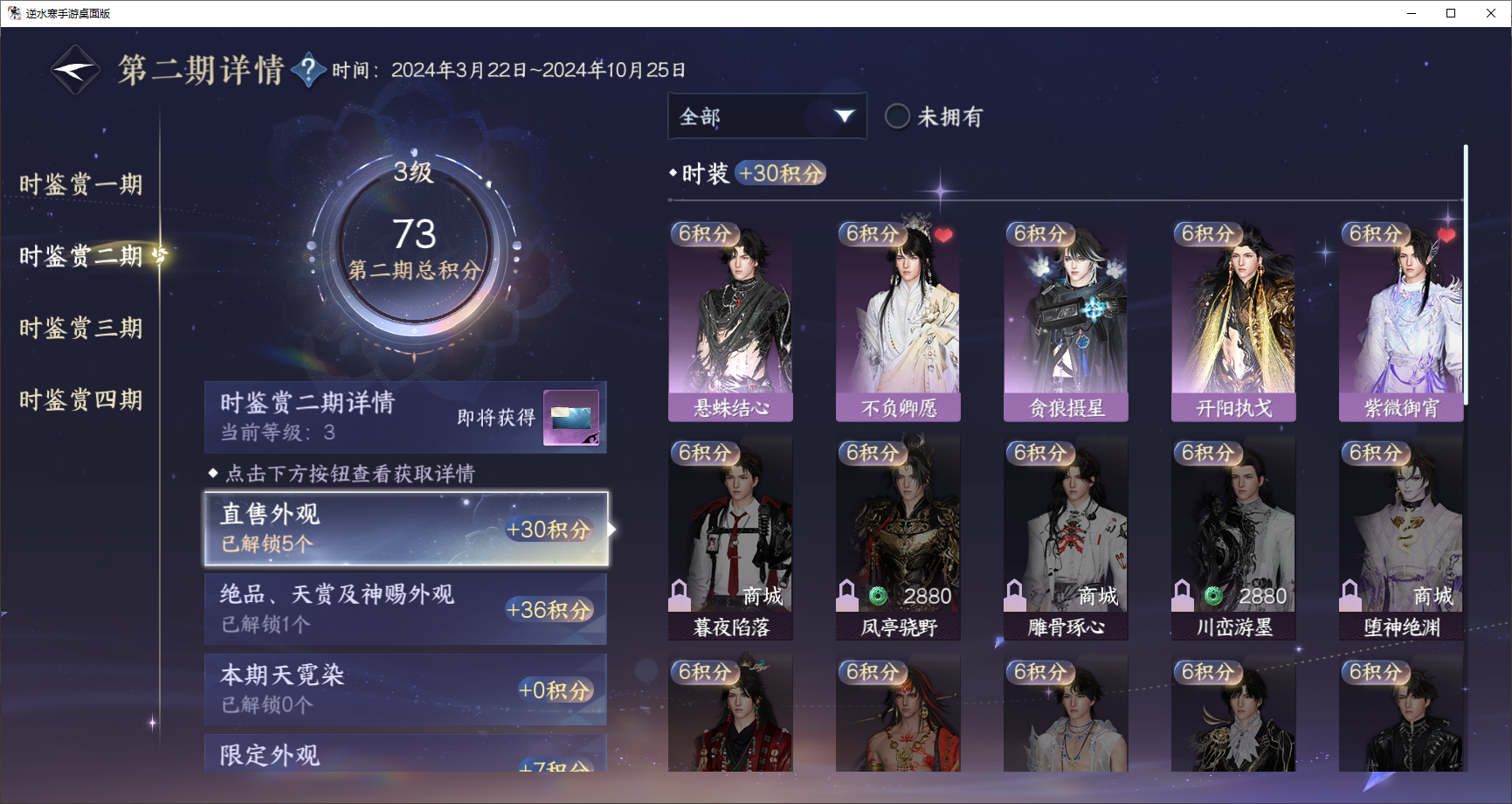
Task: Open 绝品、天赏及神赐外观 category
Action: click(x=405, y=609)
